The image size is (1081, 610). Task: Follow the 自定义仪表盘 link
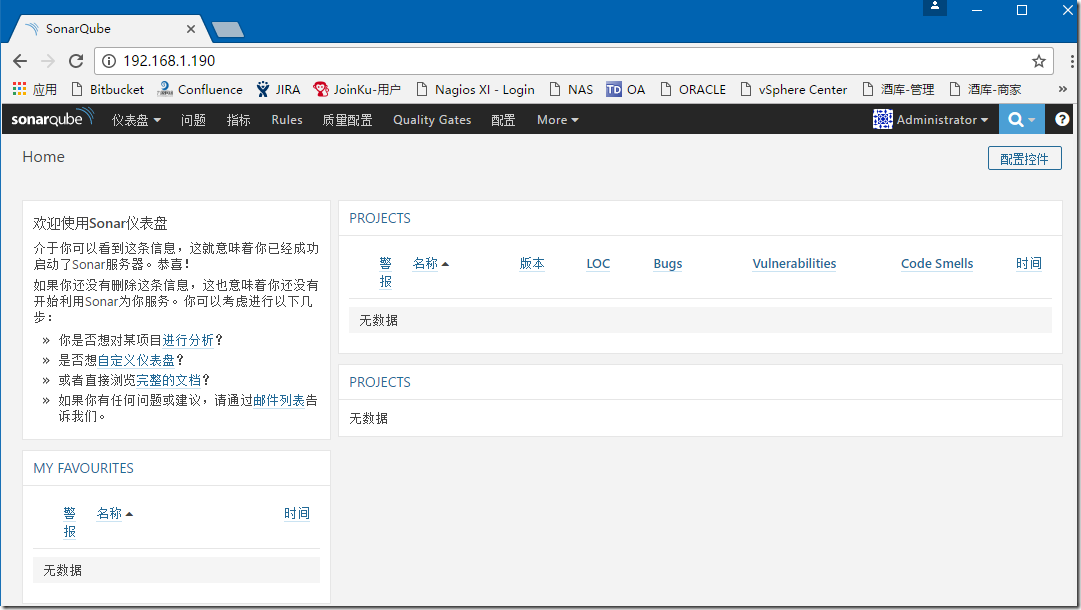click(137, 360)
